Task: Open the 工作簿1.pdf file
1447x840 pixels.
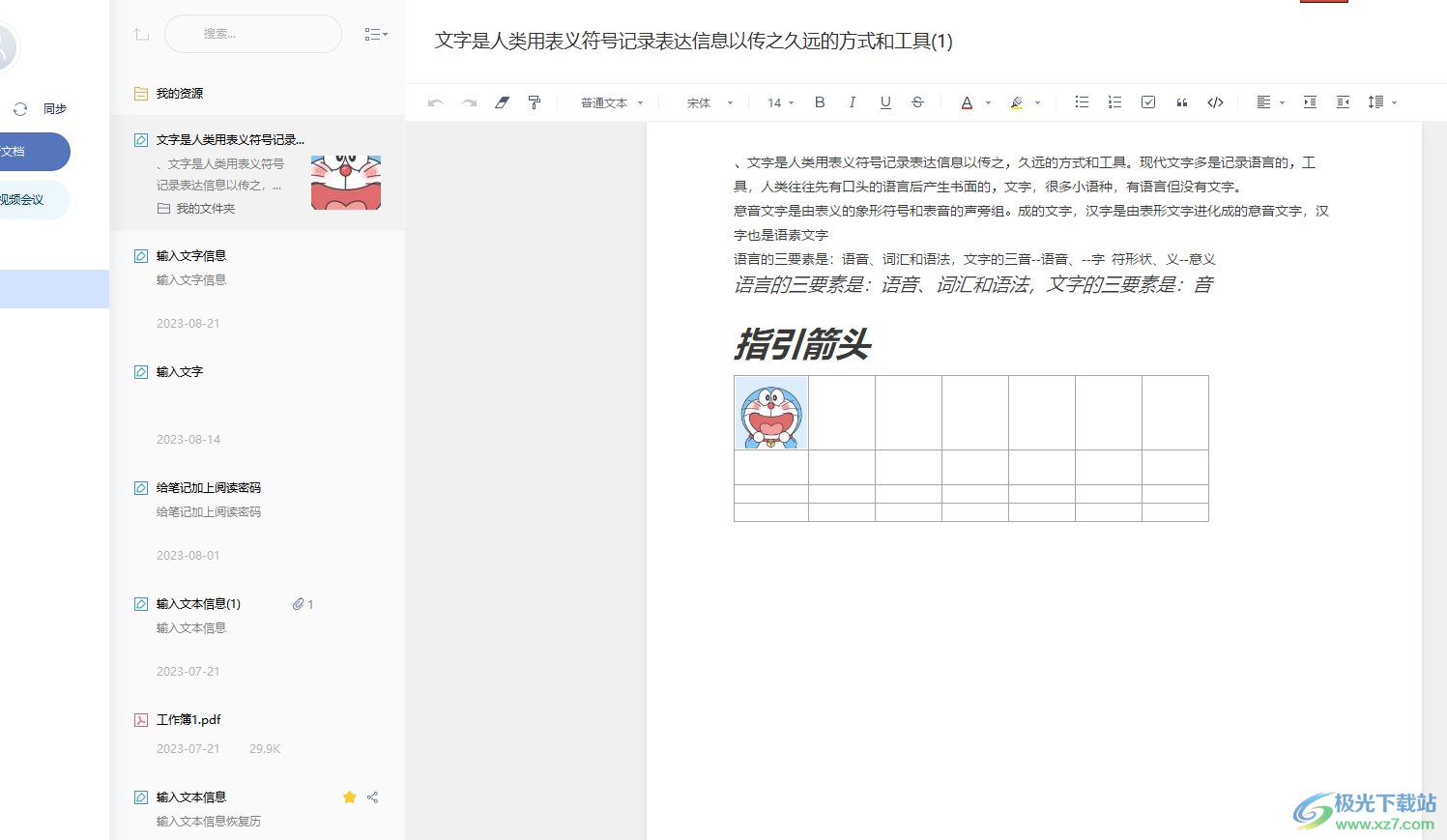Action: pyautogui.click(x=188, y=720)
